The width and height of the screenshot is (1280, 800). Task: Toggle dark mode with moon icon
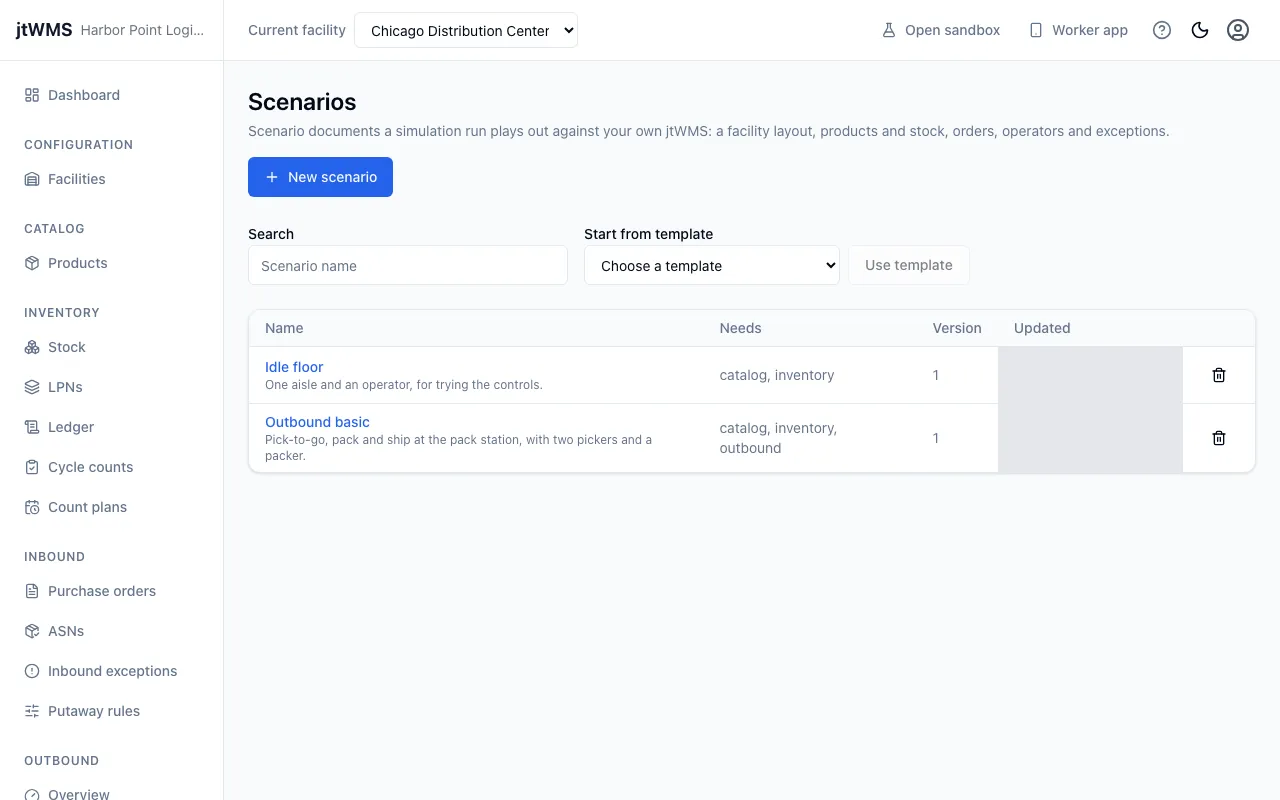point(1200,30)
